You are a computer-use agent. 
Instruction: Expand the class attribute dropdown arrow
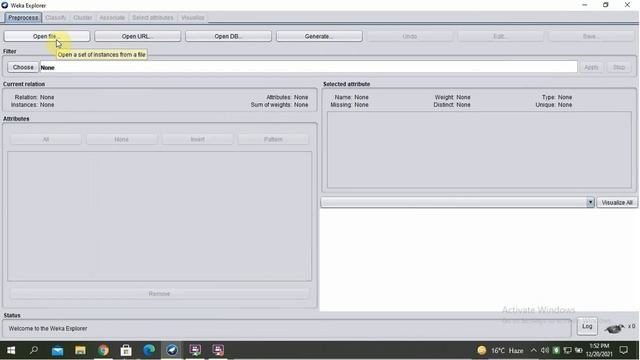(x=590, y=202)
